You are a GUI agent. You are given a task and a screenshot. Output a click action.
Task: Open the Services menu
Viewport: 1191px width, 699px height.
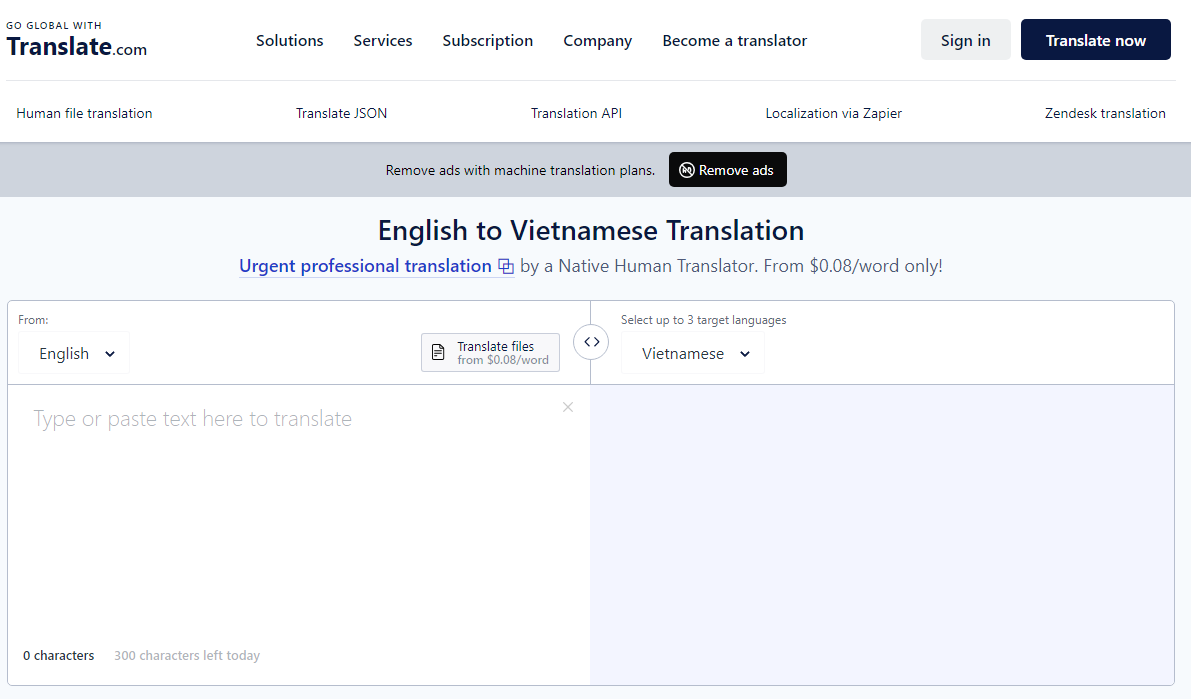coord(382,41)
